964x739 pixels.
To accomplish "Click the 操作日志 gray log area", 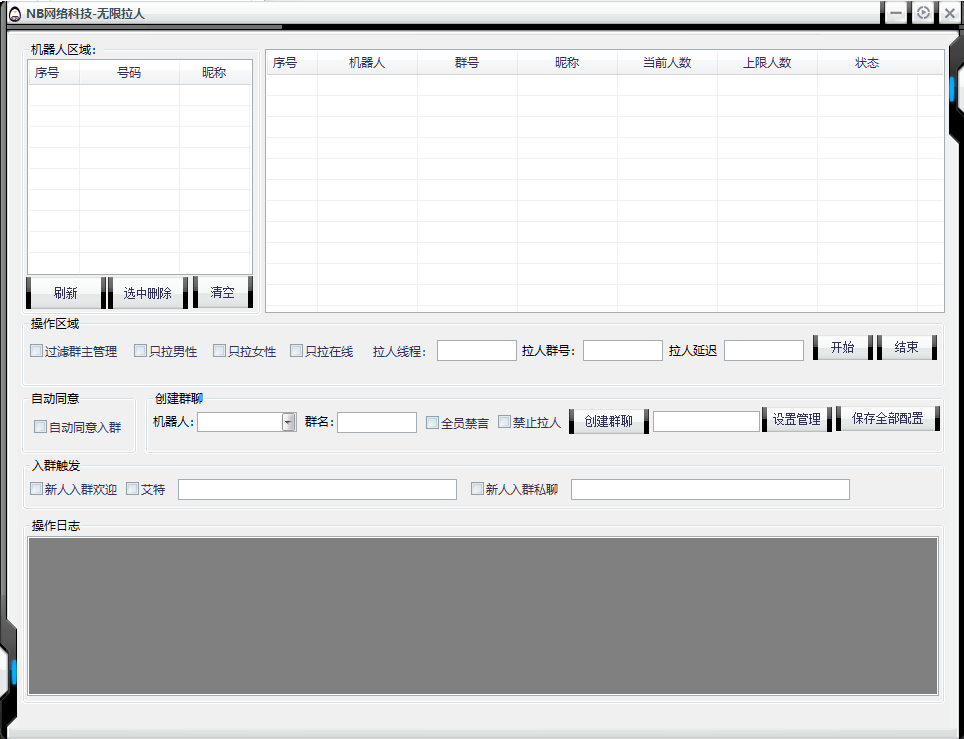I will point(483,616).
